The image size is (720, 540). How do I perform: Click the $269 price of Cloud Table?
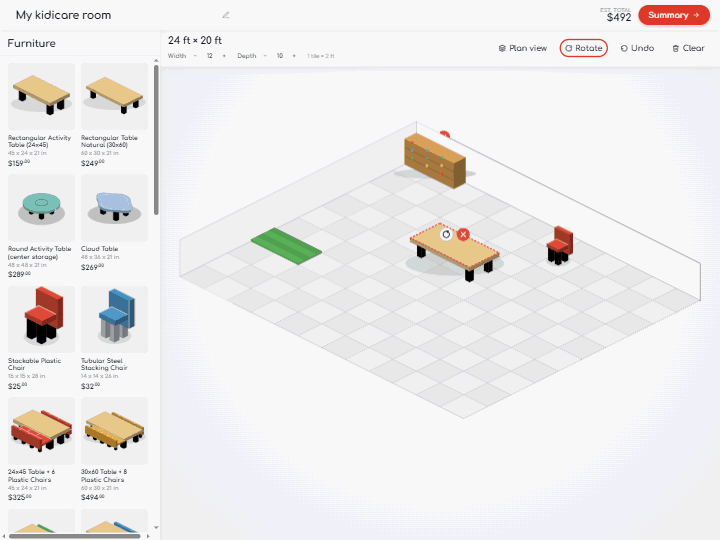[92, 267]
